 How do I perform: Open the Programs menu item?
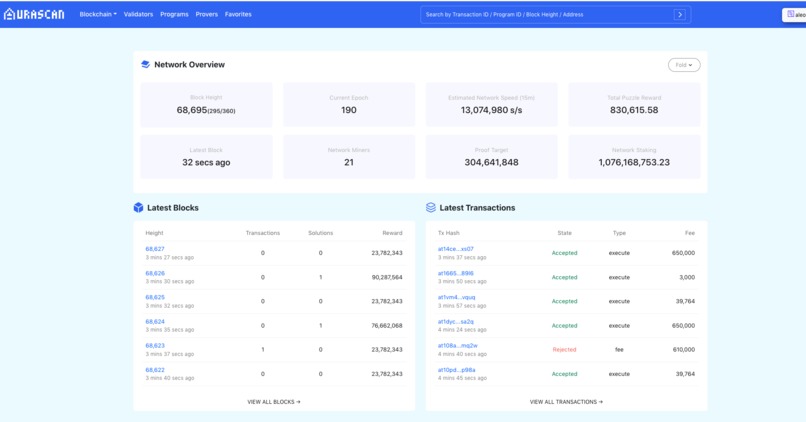tap(174, 14)
